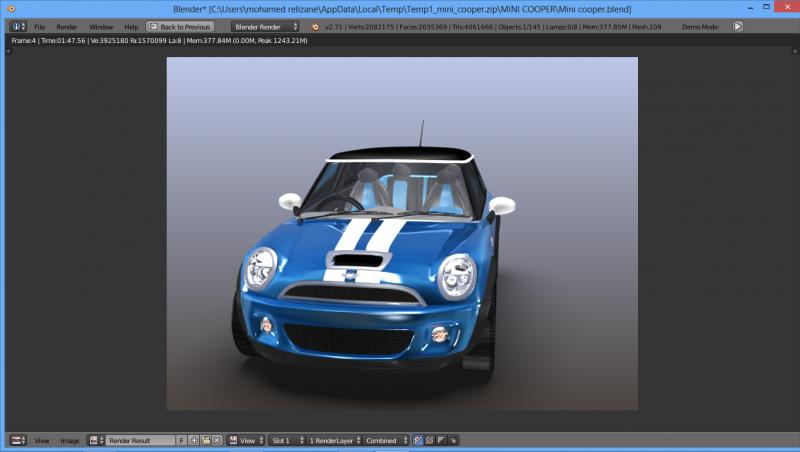The image size is (800, 452).
Task: Toggle the Z-buffer channel display
Action: tap(453, 440)
